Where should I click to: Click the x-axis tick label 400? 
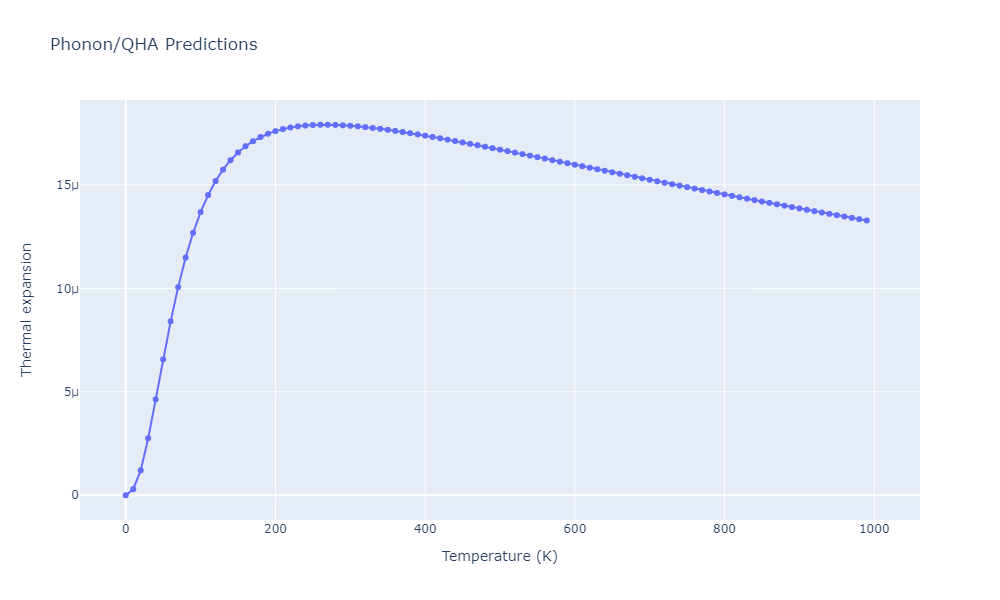tap(425, 530)
